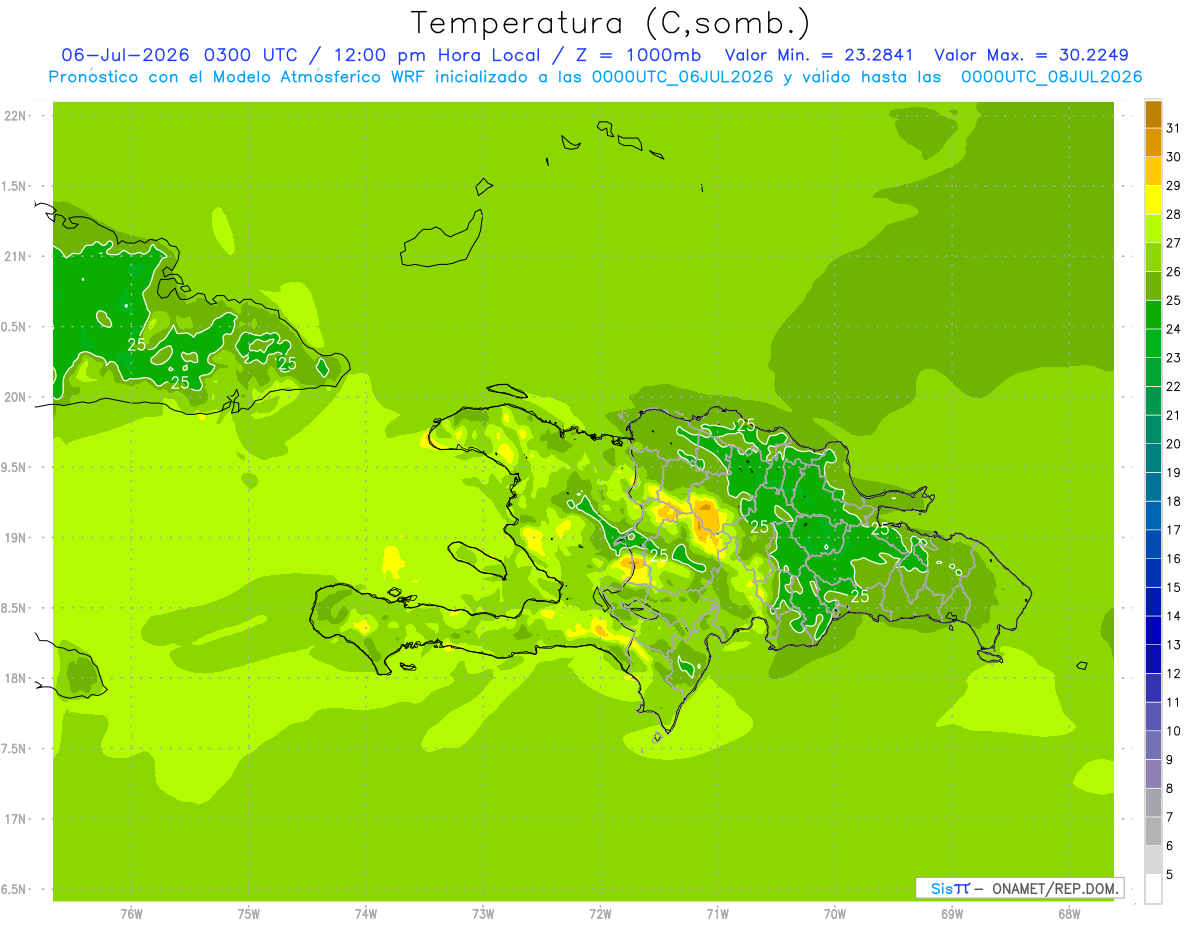Image resolution: width=1200 pixels, height=927 pixels.
Task: Click the latitude axis label 20N
Action: coord(17,397)
